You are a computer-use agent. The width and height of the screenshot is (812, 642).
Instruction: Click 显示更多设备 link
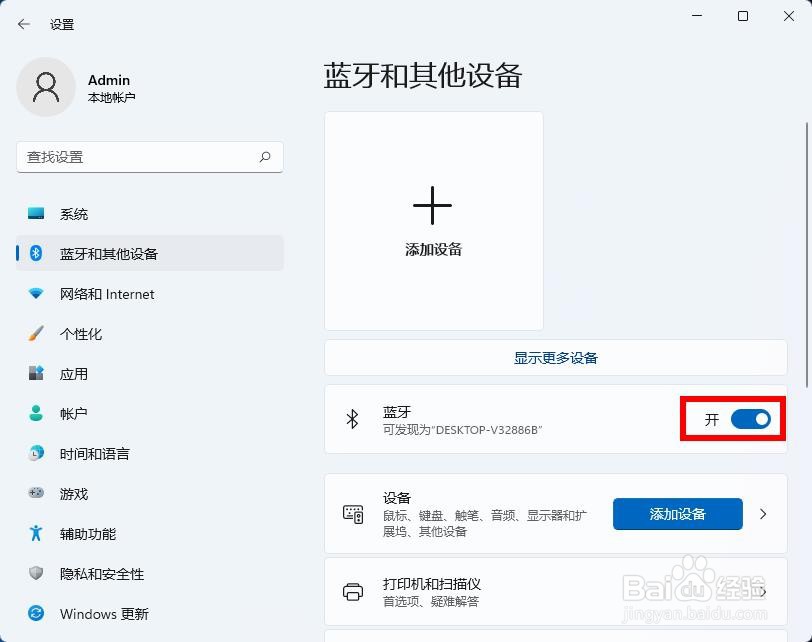coord(556,358)
